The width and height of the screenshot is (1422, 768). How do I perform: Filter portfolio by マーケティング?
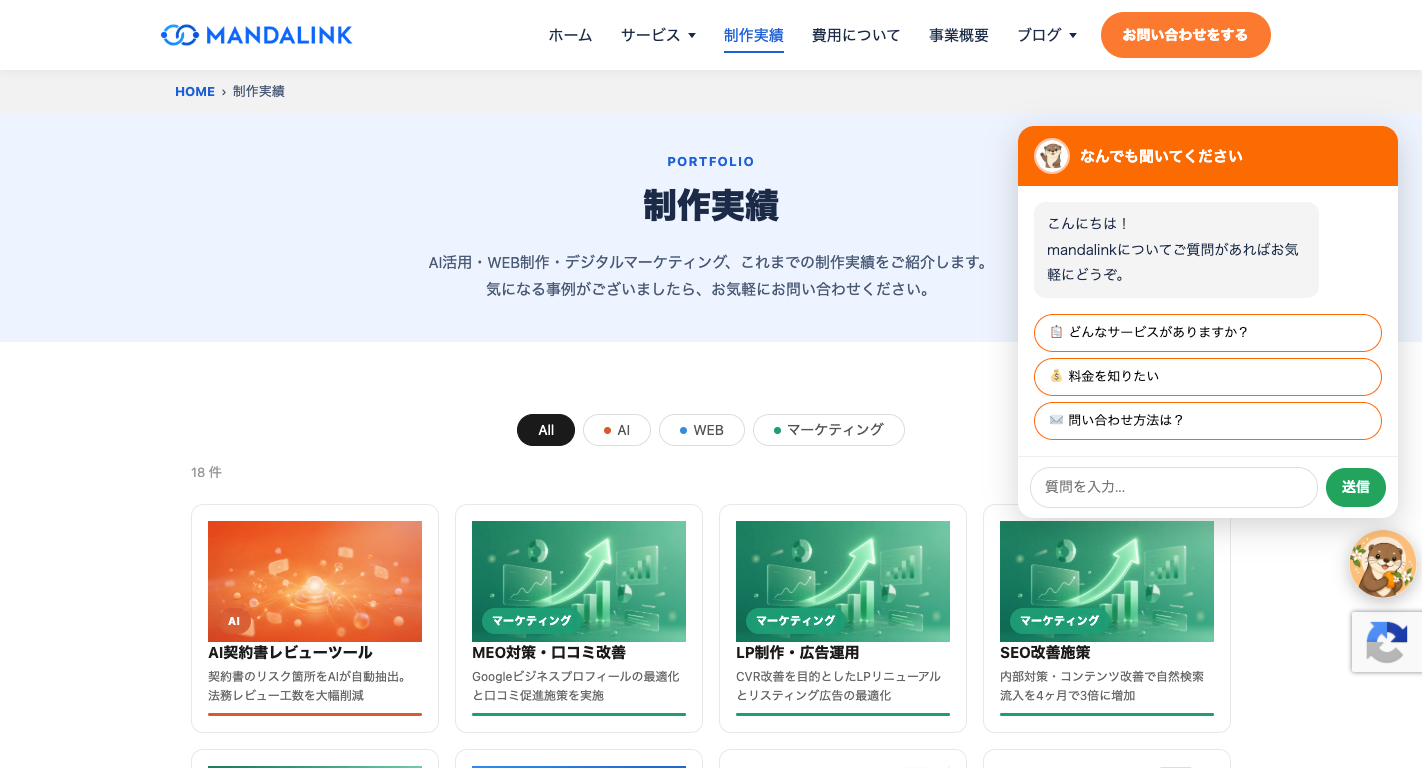[x=829, y=430]
